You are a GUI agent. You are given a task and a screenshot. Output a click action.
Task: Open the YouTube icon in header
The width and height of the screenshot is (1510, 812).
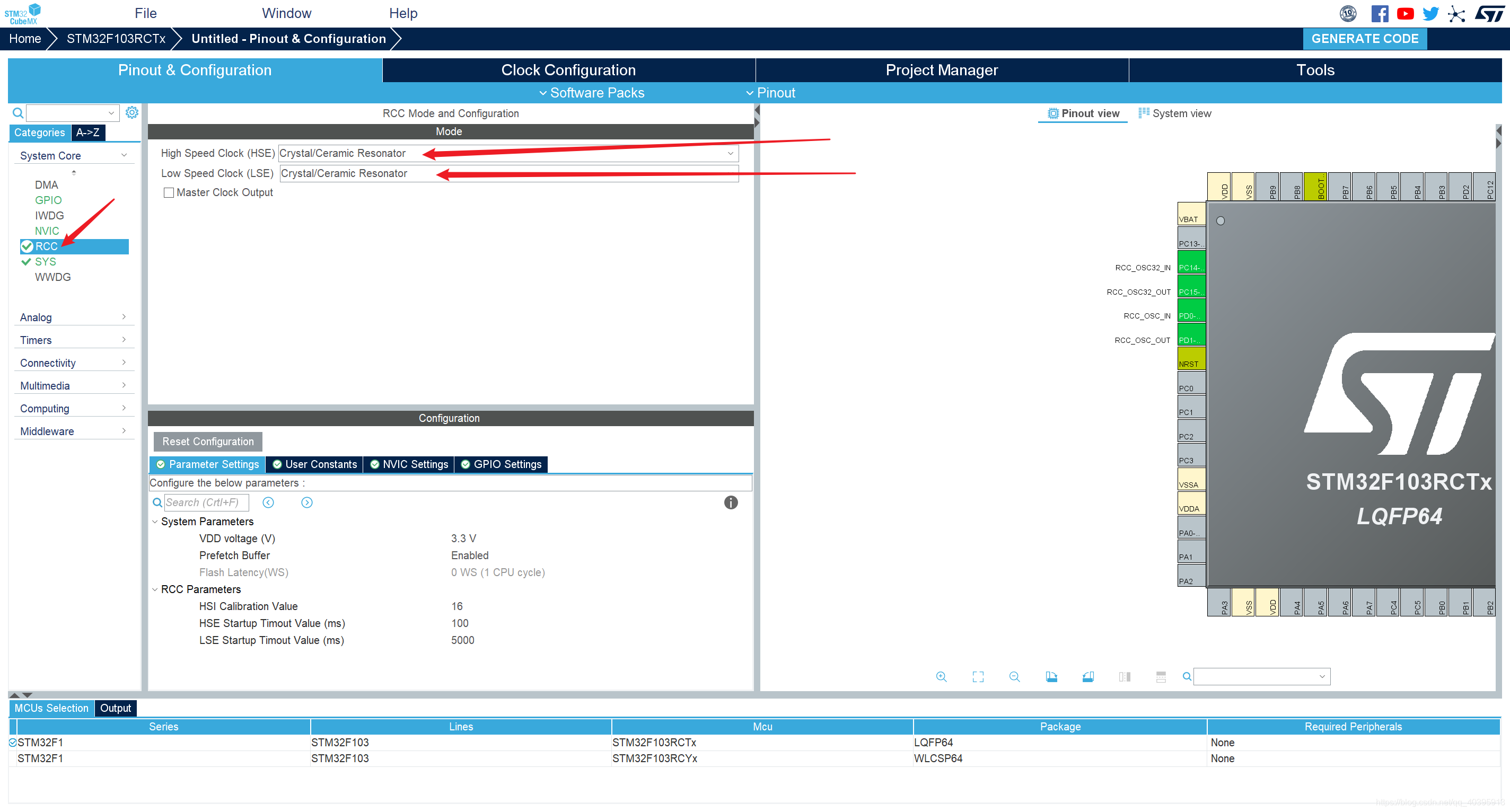pyautogui.click(x=1405, y=13)
